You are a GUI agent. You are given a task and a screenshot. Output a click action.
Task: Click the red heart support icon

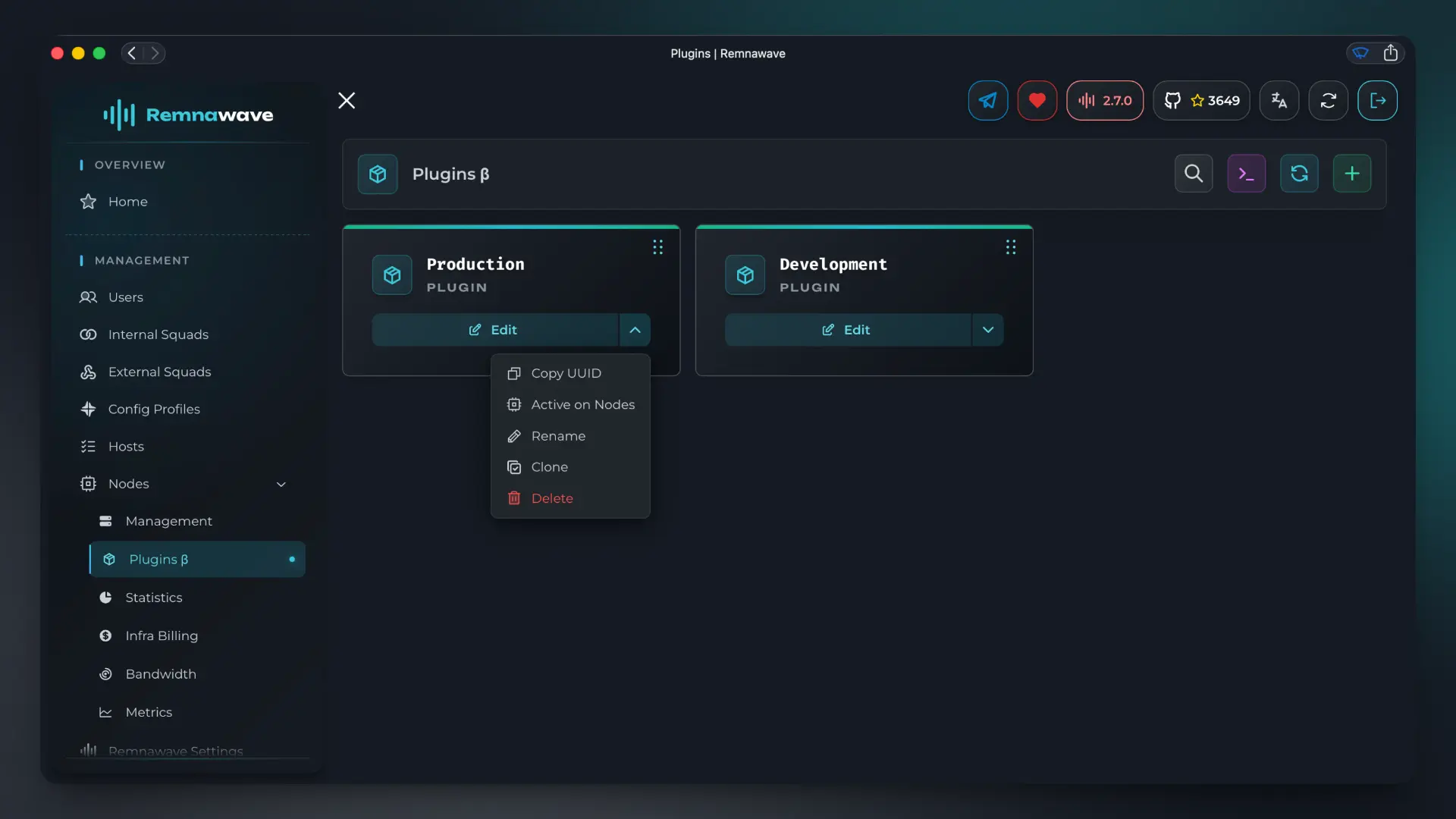click(x=1037, y=100)
